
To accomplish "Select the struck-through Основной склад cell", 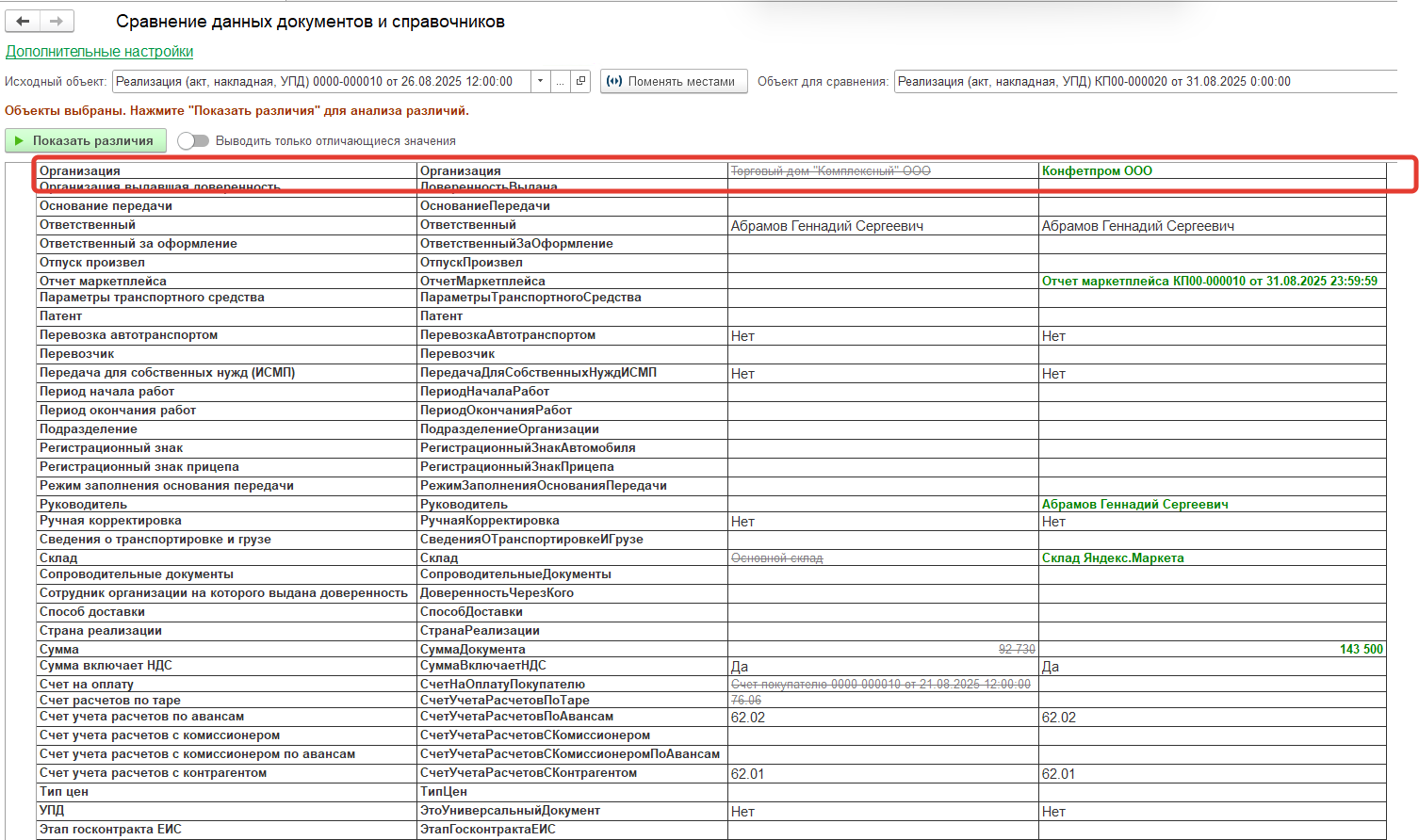I will tap(883, 557).
